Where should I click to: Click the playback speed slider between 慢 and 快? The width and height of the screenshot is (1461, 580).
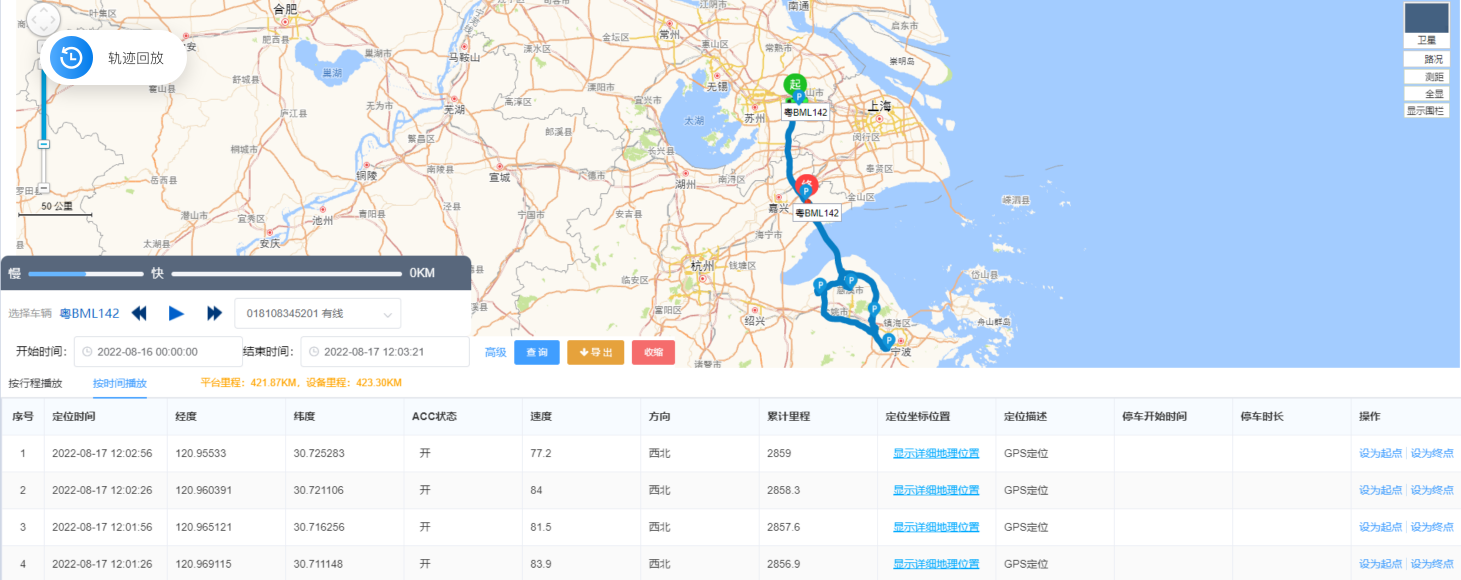pos(86,273)
